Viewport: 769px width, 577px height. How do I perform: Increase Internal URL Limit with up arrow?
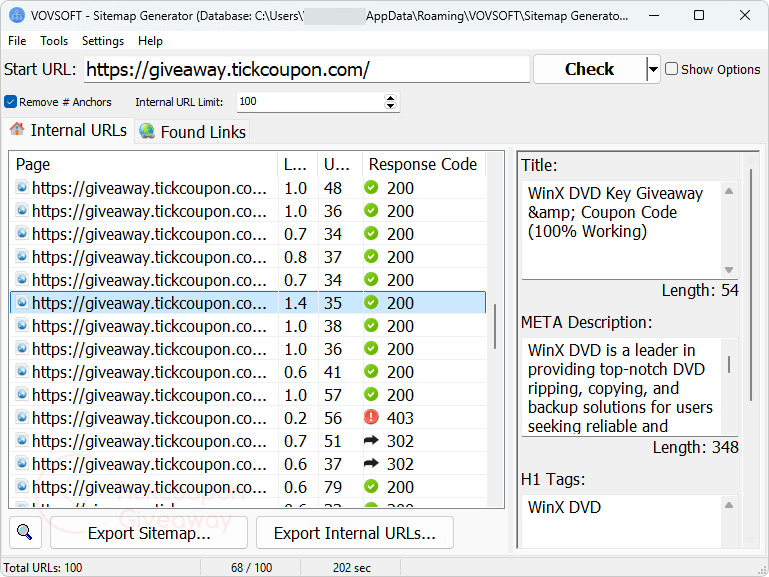[390, 98]
